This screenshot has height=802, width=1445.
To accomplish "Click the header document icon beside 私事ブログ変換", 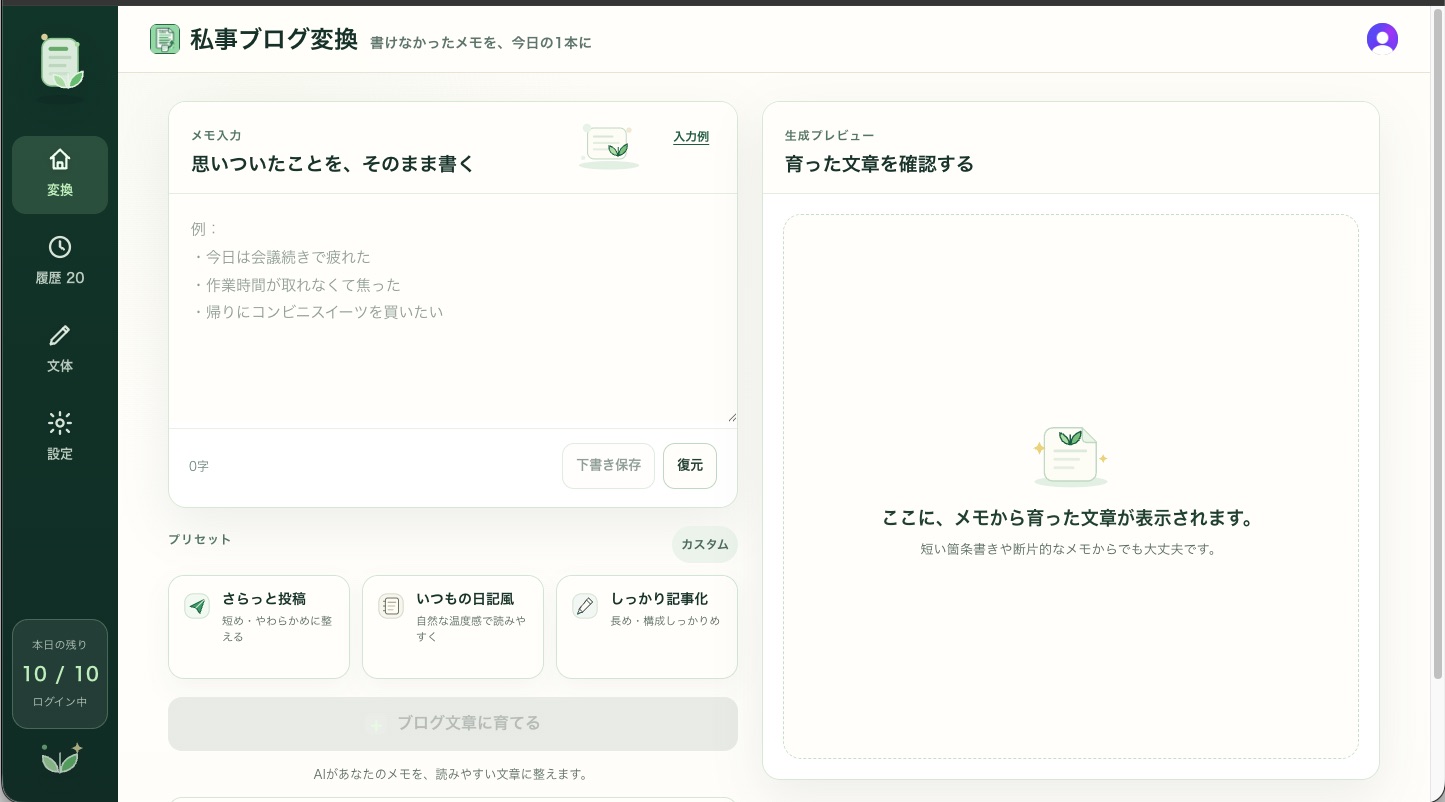I will (x=165, y=39).
